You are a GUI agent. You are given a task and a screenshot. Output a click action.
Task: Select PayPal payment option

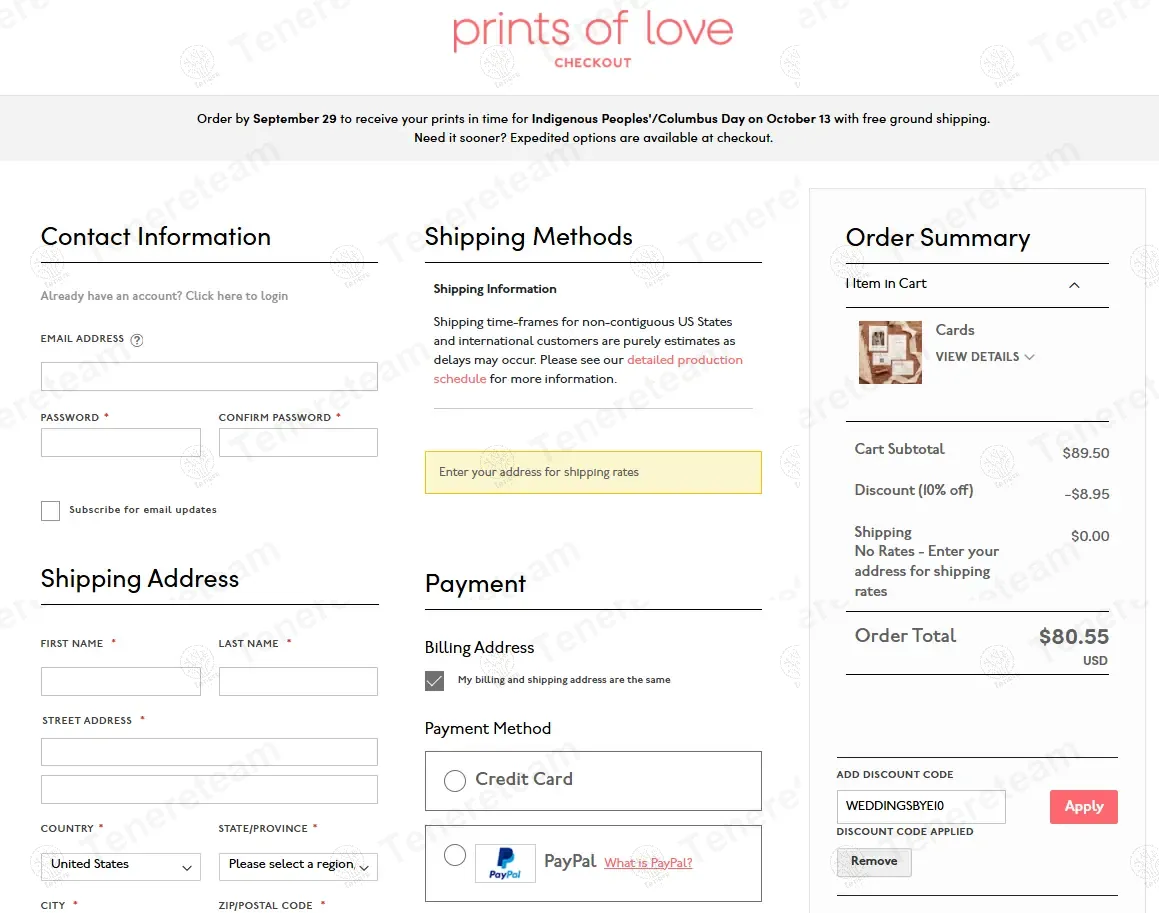pos(455,855)
